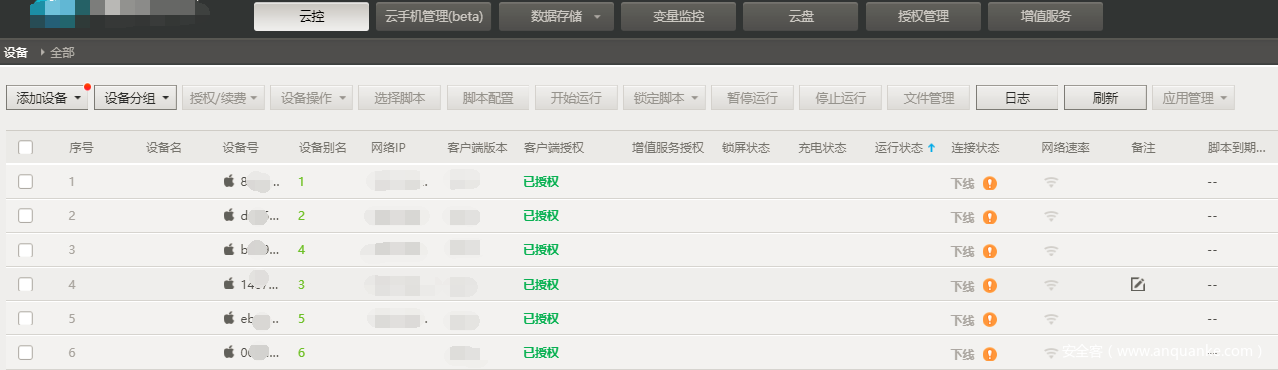Click the Apple device icon in row 1
Screen dimensions: 1278x370
click(229, 182)
